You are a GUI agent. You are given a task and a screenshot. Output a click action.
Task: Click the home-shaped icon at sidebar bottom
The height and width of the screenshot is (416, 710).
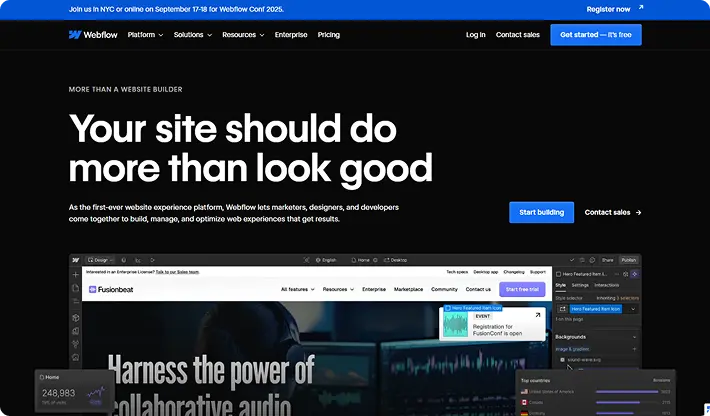[x=76, y=358]
